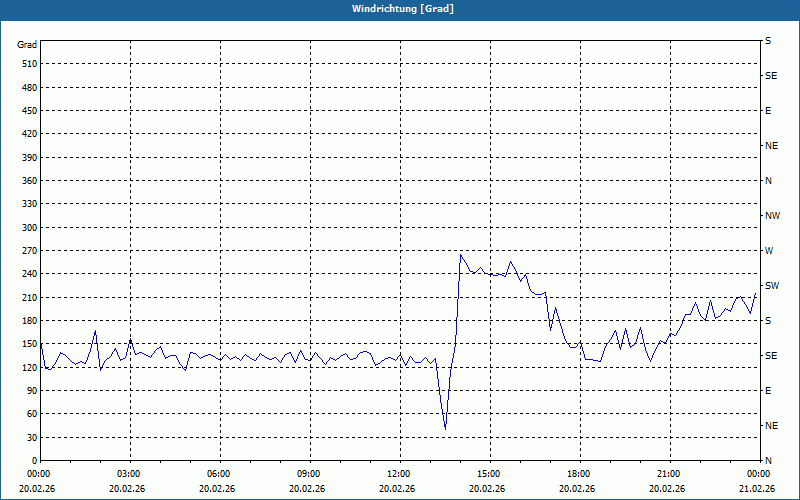Viewport: 800px width, 500px height.
Task: Click the Grad unit label above the left axis
Action: (x=27, y=45)
